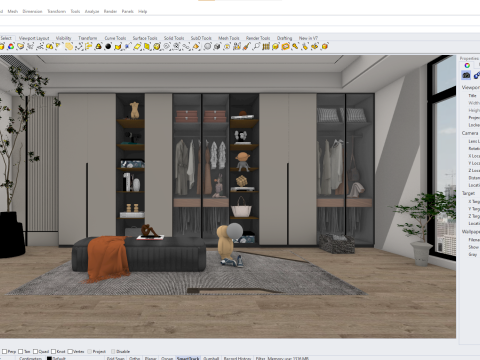Viewport: 480px width, 360px height.
Task: Switch to the New in V7 tab
Action: [x=308, y=38]
